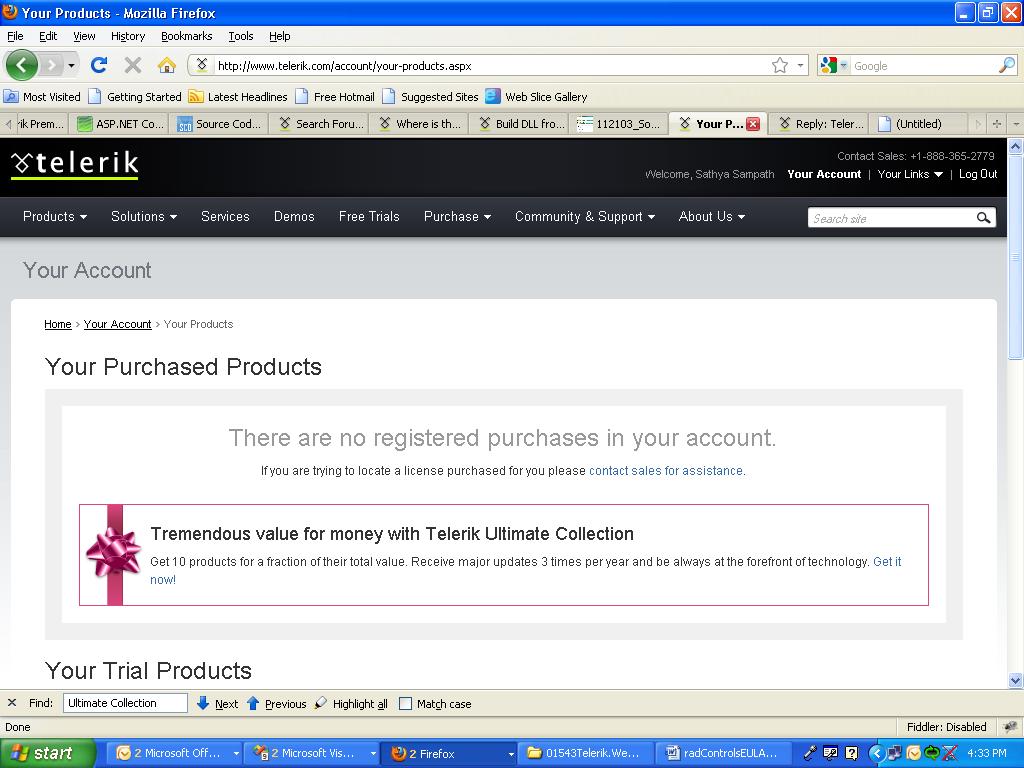Open the Your Links dropdown

coord(910,174)
